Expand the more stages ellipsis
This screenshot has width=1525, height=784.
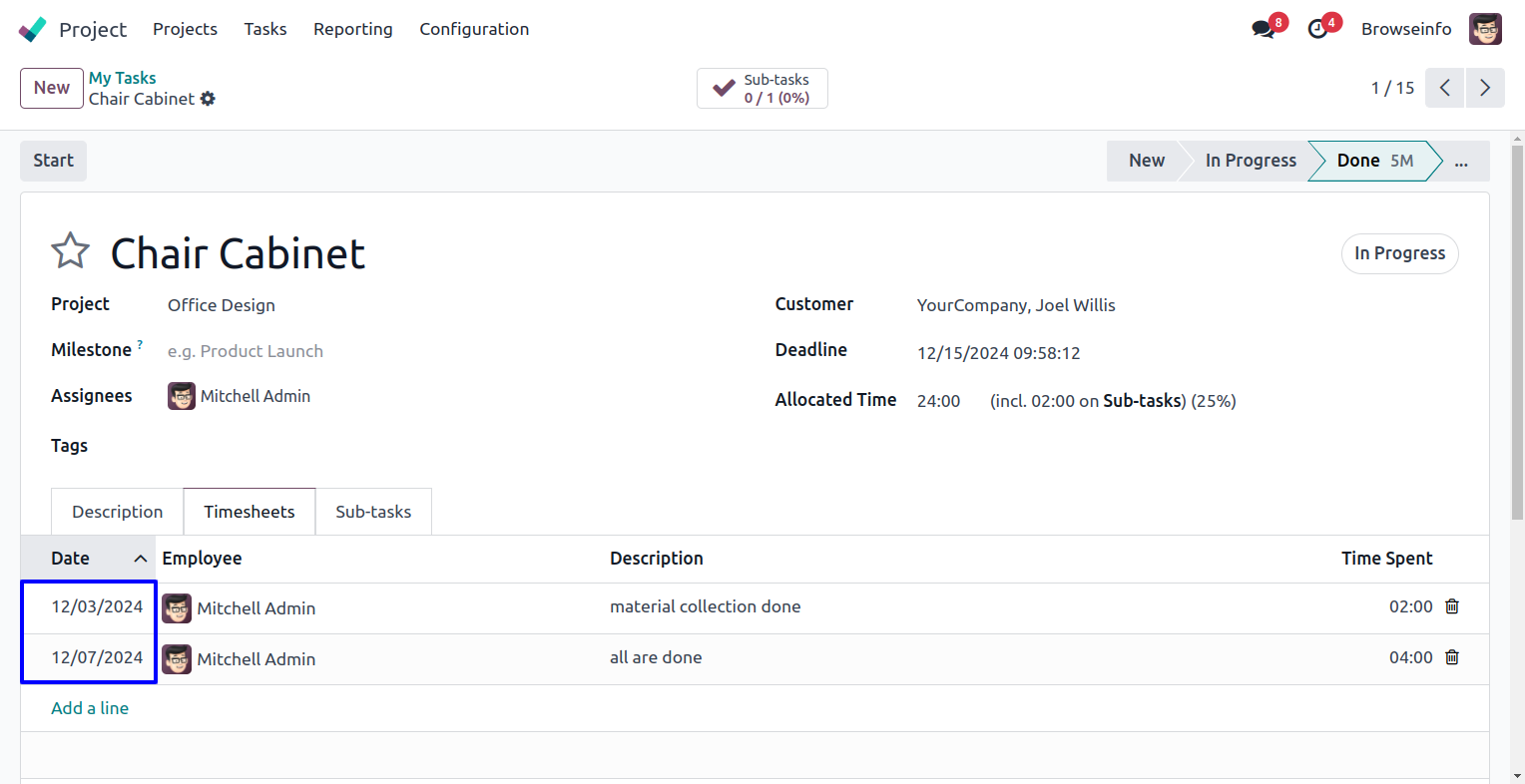pyautogui.click(x=1461, y=161)
